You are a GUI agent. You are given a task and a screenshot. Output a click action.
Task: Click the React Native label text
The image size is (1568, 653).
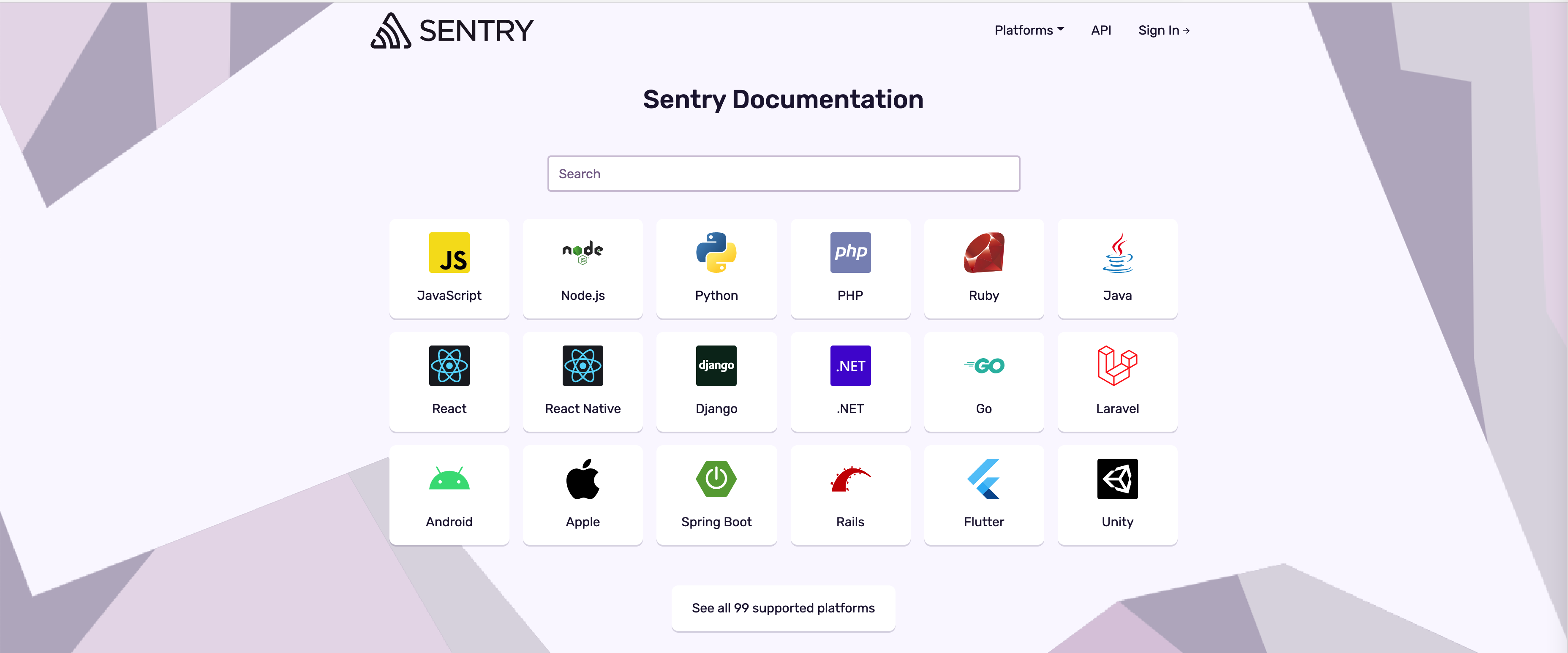point(583,409)
